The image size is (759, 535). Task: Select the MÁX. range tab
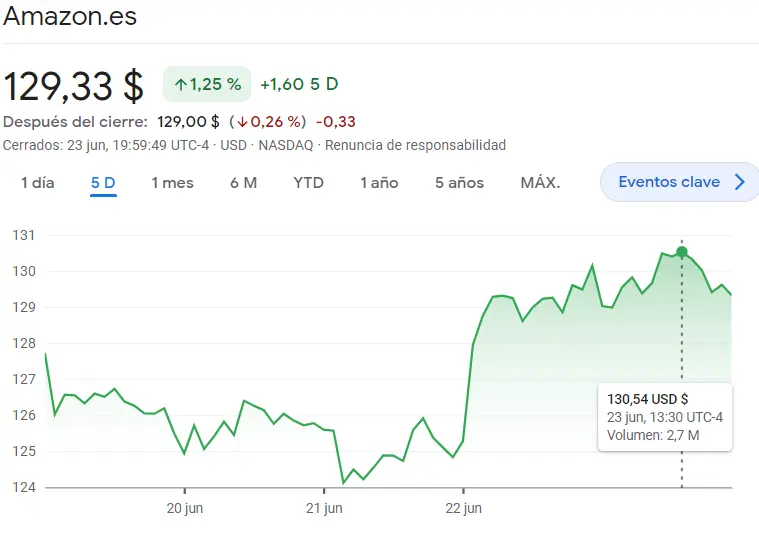coord(540,183)
